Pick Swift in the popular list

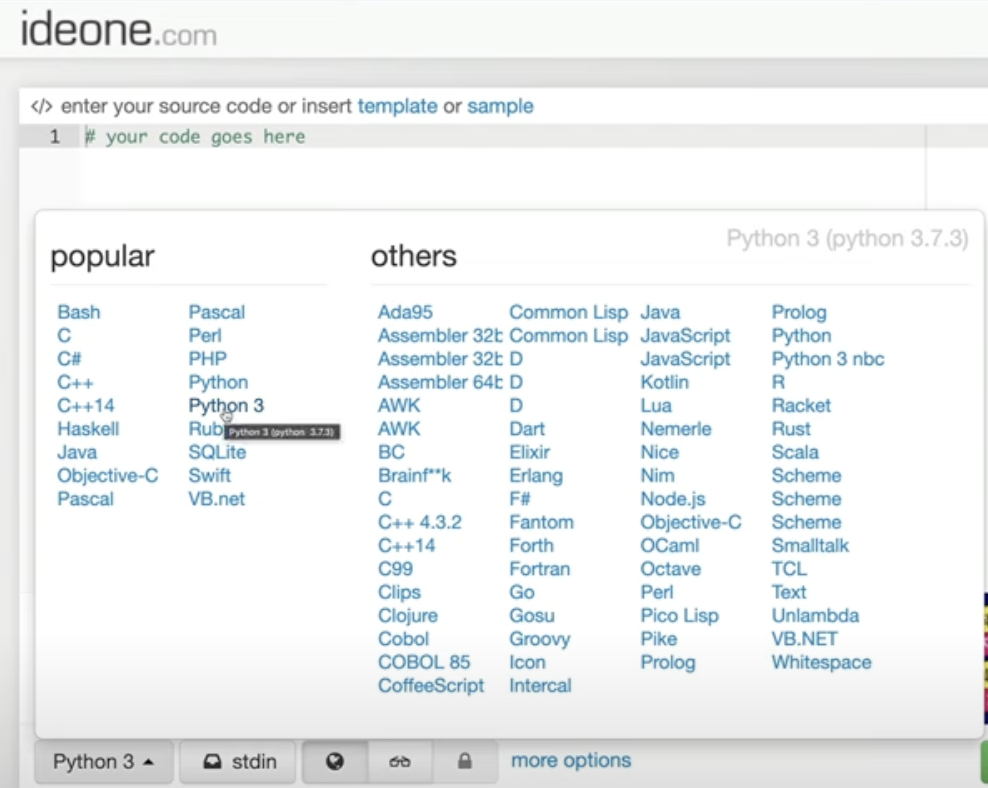point(209,475)
